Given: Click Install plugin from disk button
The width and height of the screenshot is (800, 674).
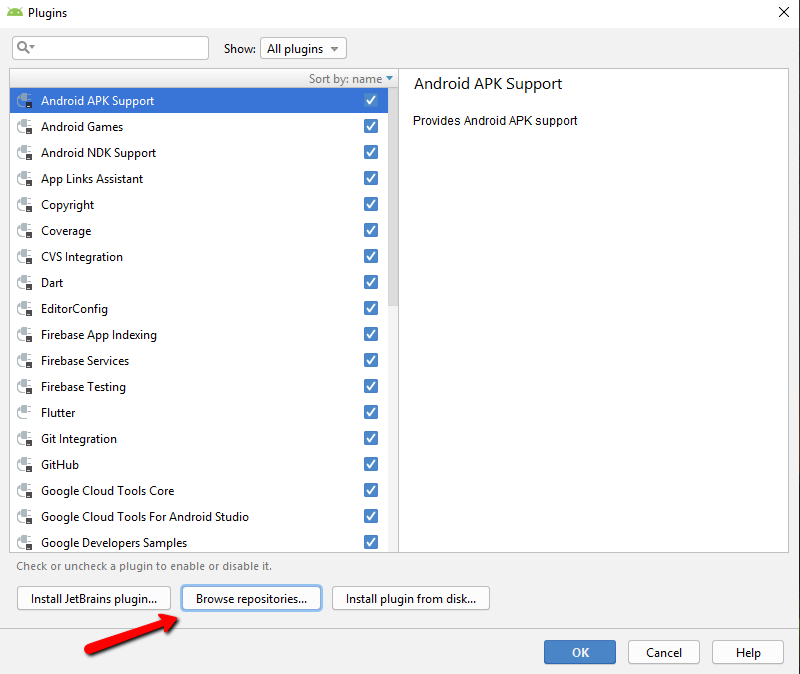Looking at the screenshot, I should (x=411, y=598).
